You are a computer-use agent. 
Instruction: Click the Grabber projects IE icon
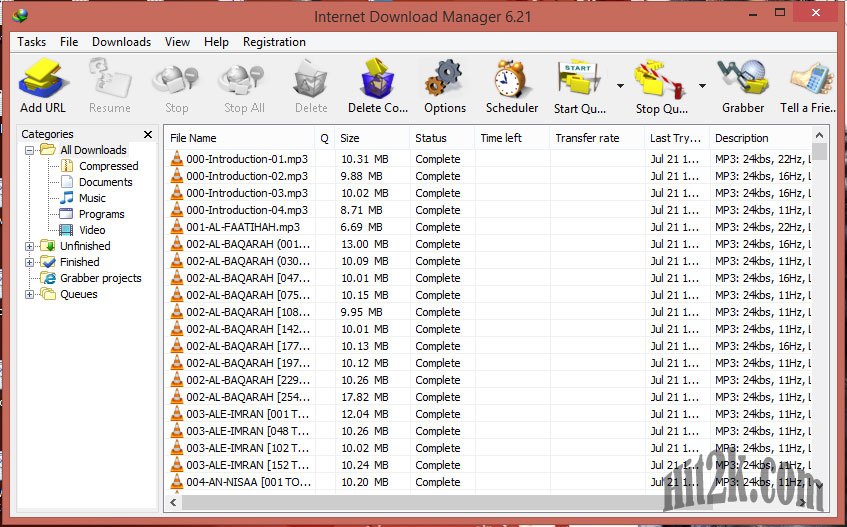click(49, 278)
